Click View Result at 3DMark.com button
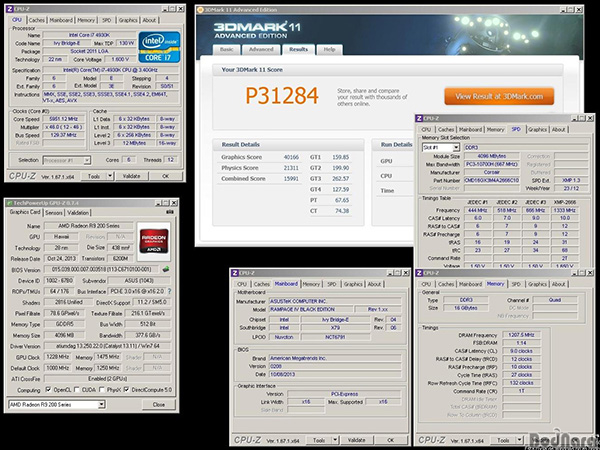 click(499, 96)
